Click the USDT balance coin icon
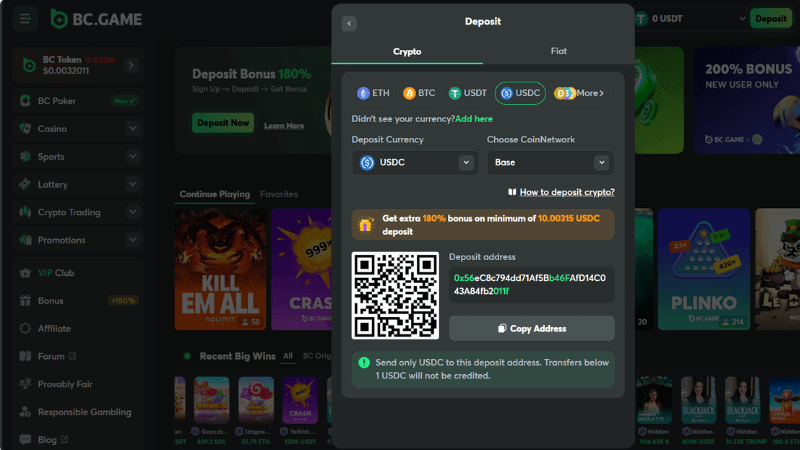 [x=641, y=19]
